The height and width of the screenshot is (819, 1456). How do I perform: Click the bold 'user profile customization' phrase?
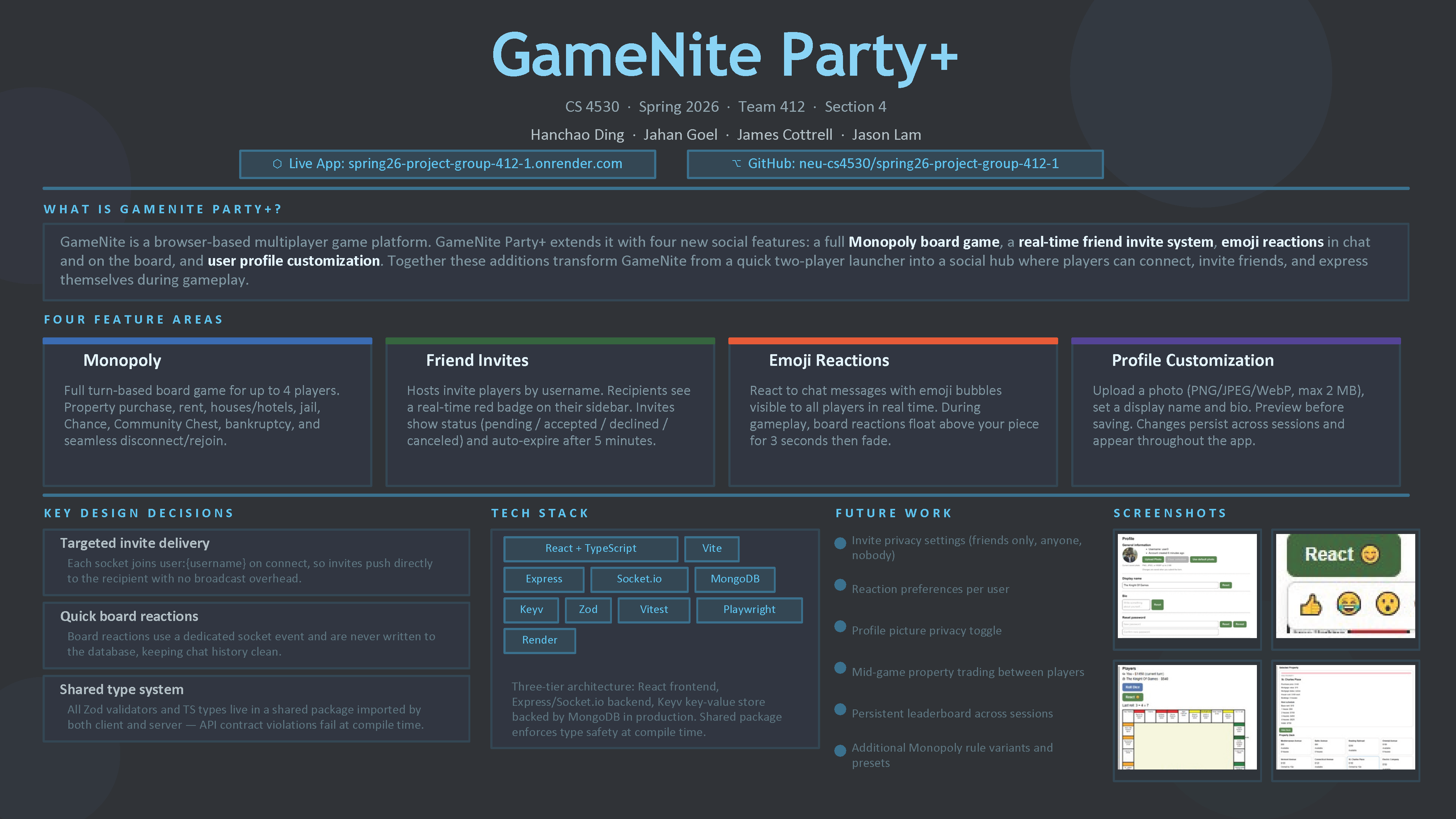(294, 261)
